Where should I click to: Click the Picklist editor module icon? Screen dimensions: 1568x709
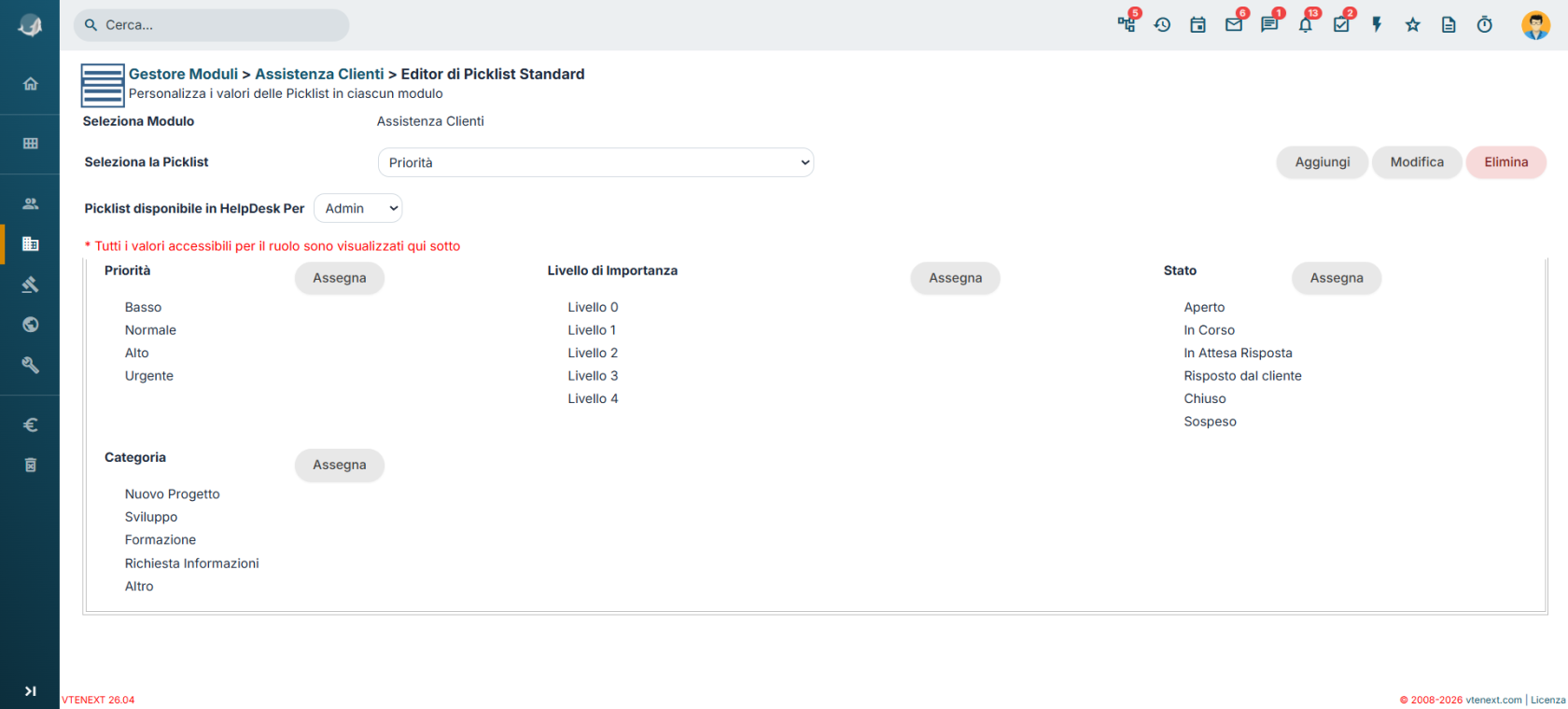103,86
